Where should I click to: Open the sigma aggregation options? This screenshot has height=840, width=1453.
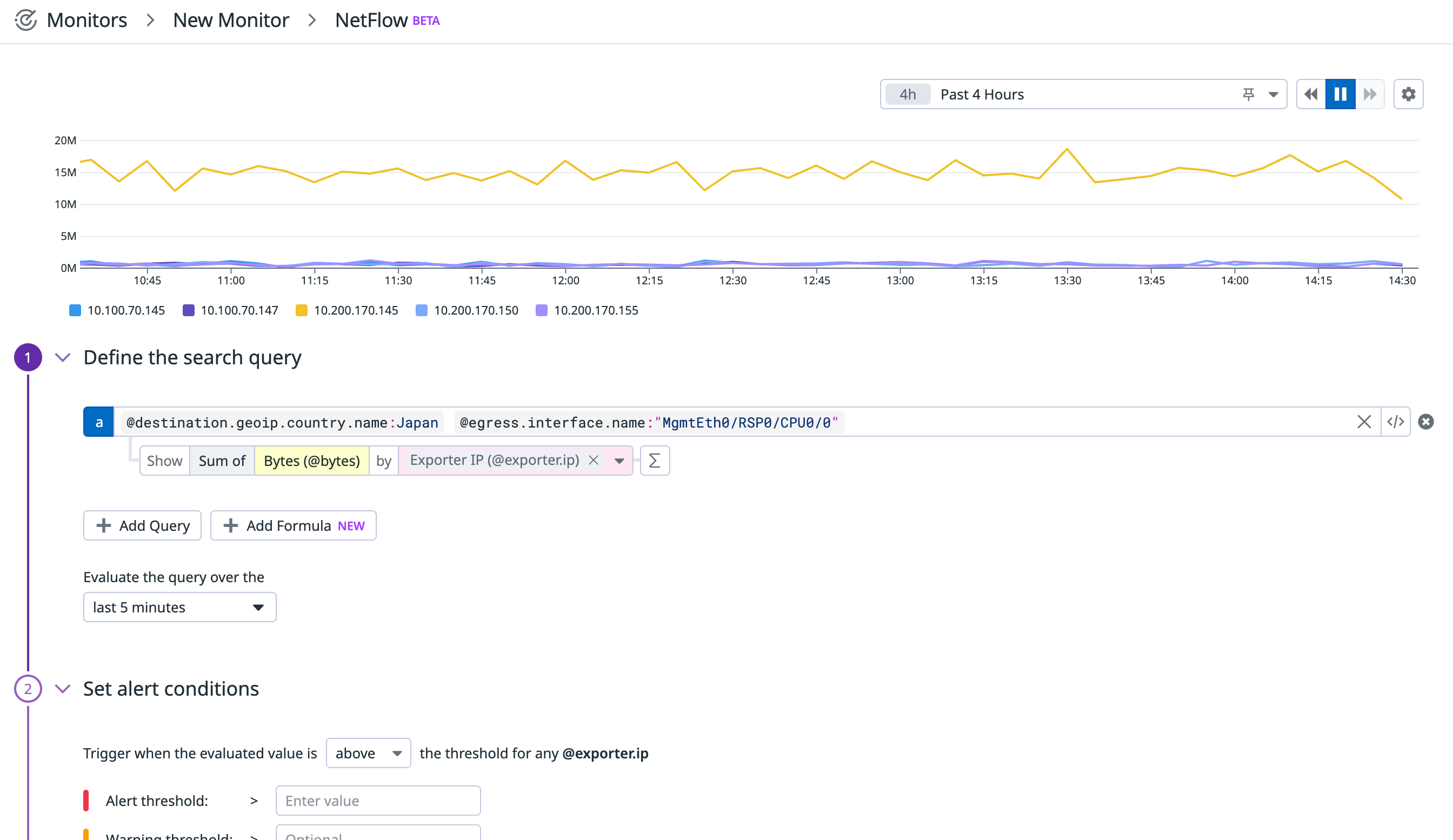point(655,460)
